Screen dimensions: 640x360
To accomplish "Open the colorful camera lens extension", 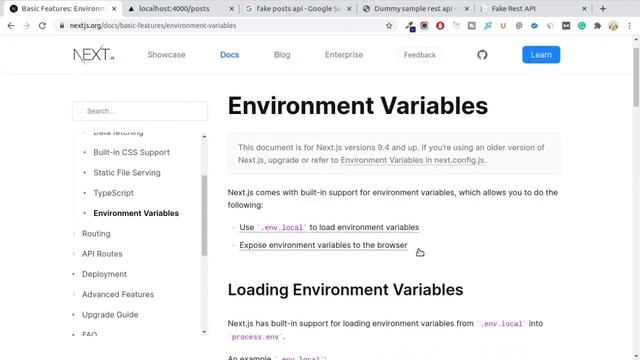I will tap(424, 26).
